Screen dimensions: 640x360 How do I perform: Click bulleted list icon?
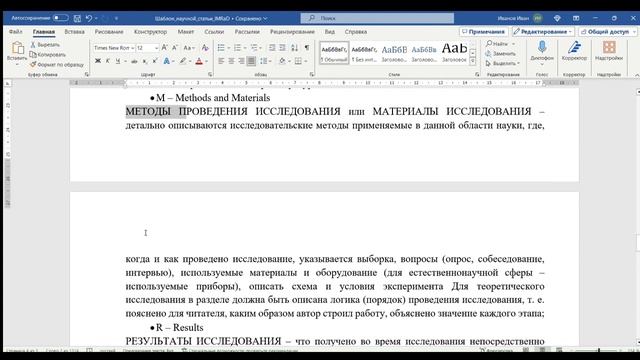(221, 48)
